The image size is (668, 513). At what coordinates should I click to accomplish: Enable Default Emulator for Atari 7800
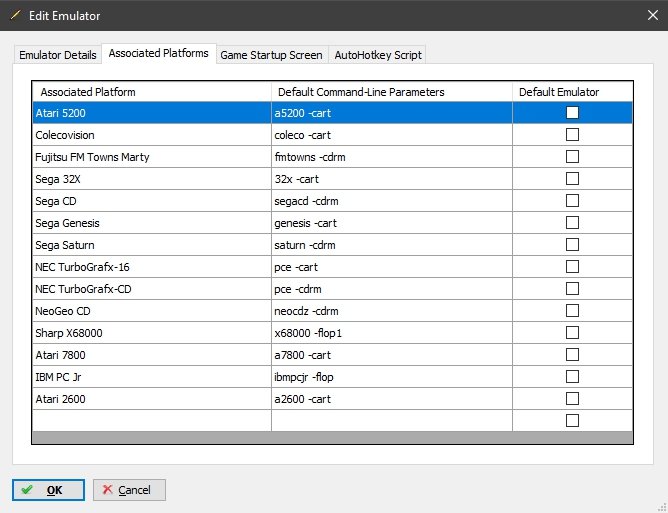click(572, 354)
